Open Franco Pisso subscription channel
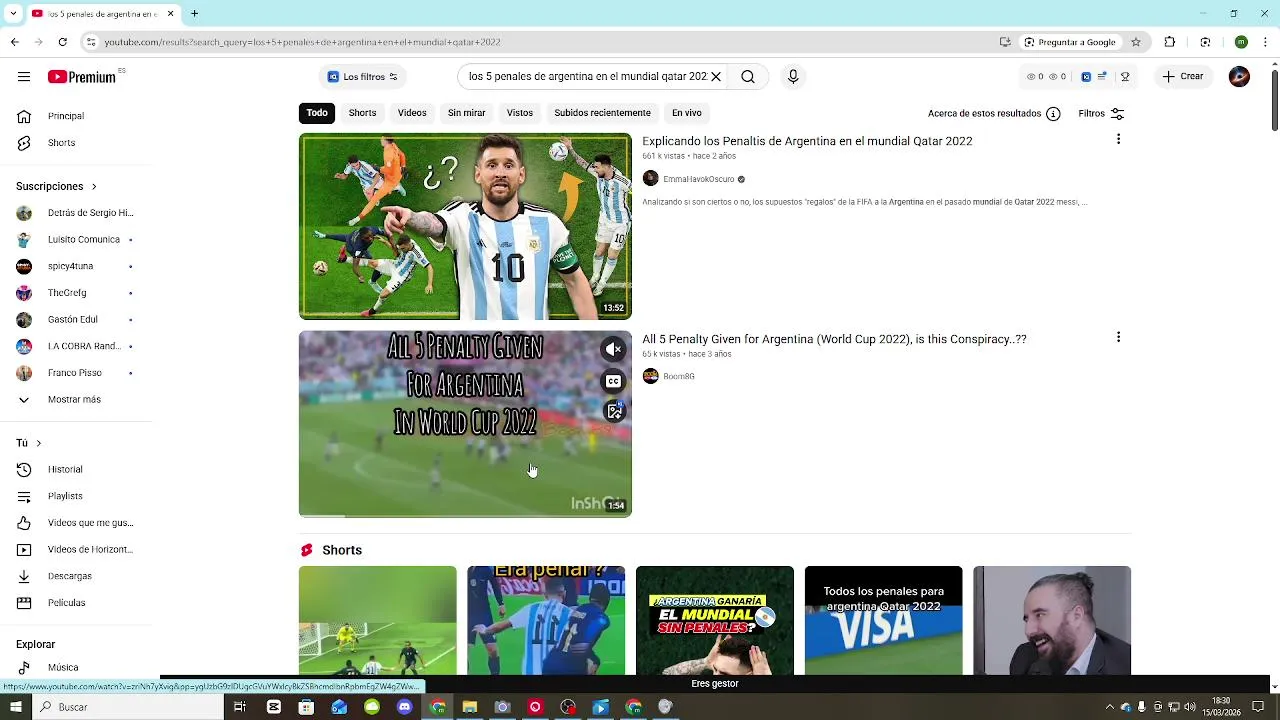Screen dimensions: 1280x720 coord(75,373)
